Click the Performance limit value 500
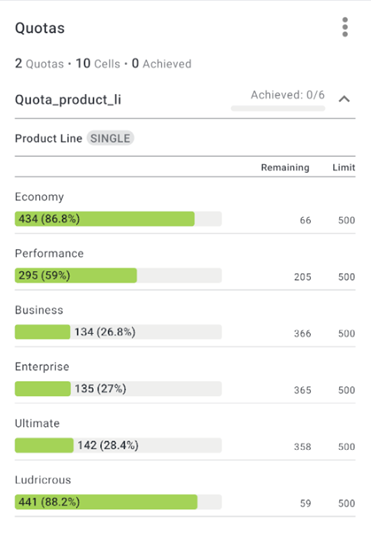The image size is (371, 535). [346, 277]
